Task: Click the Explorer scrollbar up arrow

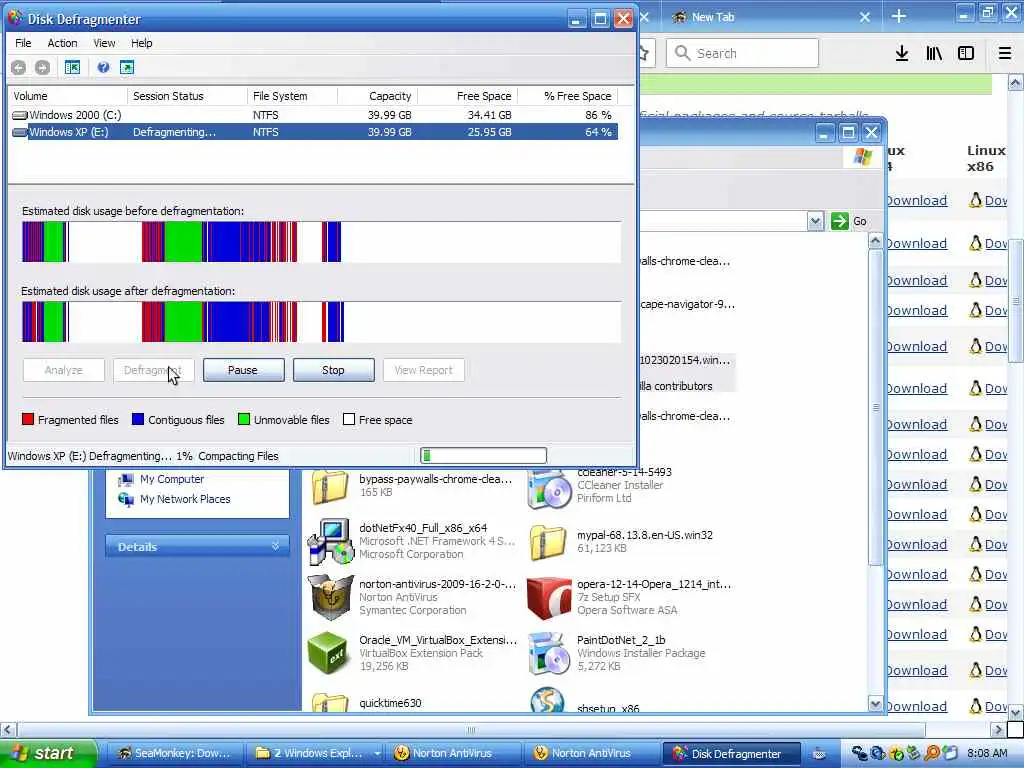Action: click(x=875, y=241)
